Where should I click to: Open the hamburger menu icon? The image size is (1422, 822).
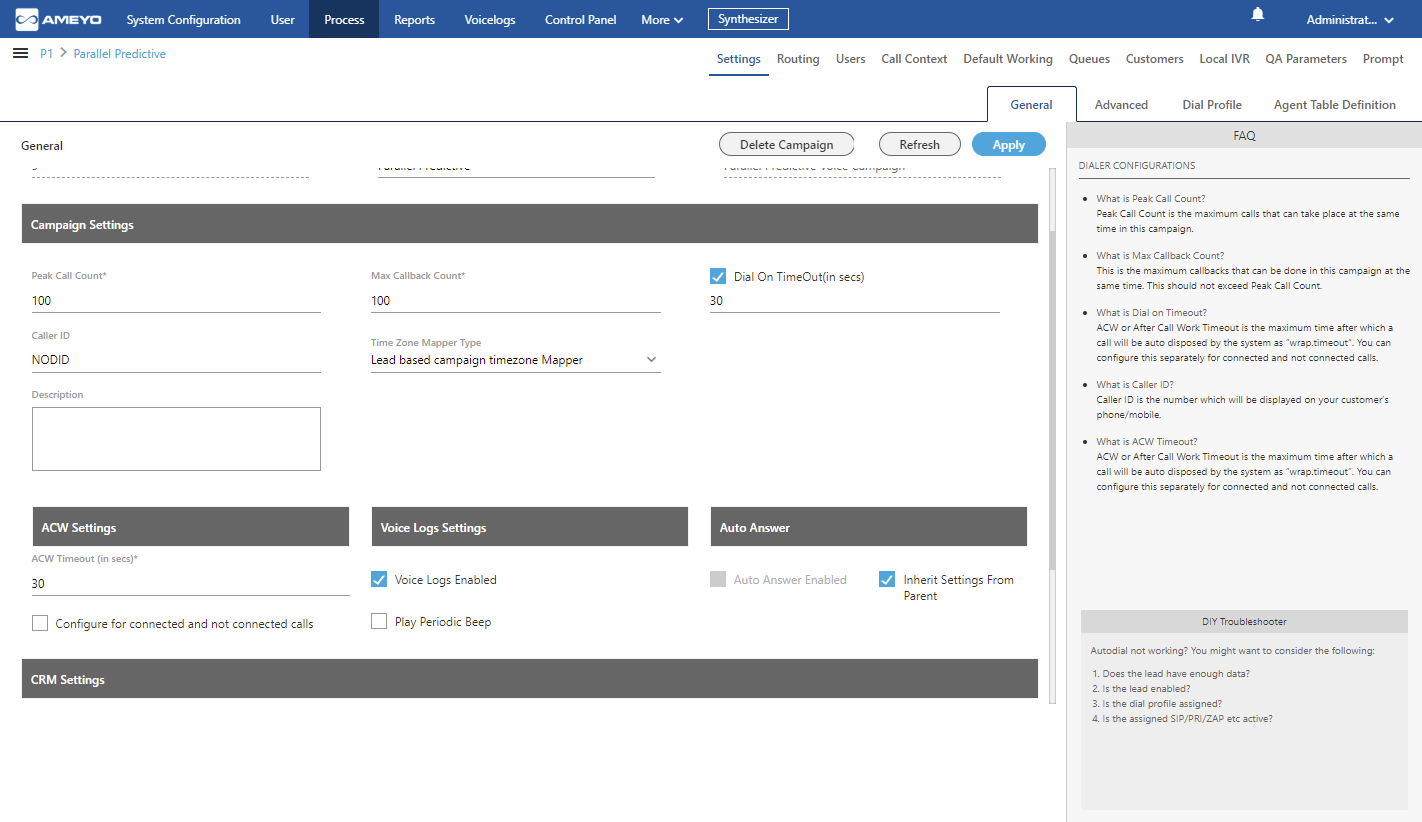click(20, 53)
